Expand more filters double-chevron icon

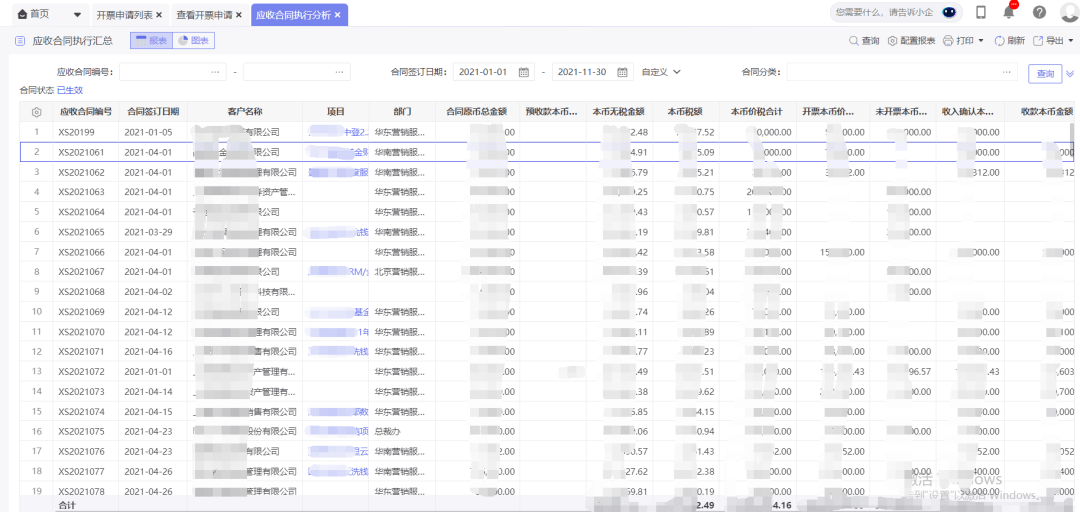pyautogui.click(x=1070, y=73)
